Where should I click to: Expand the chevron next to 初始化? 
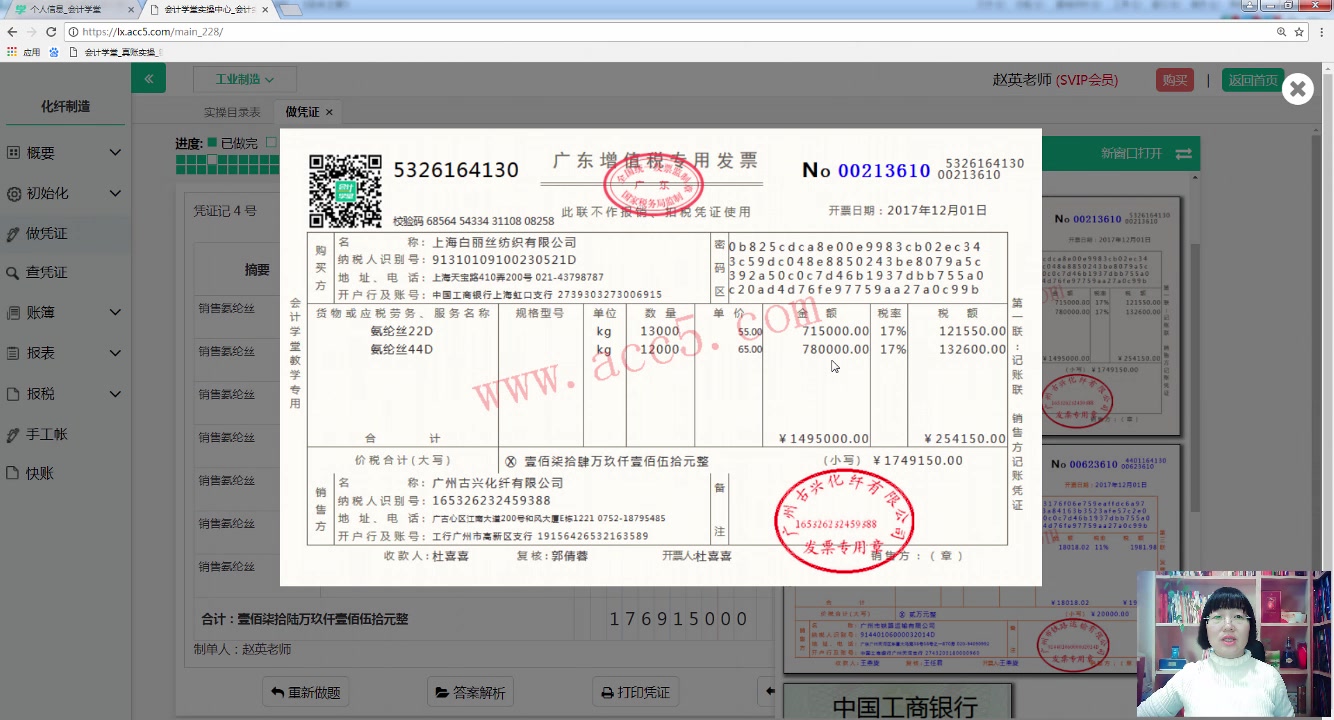(115, 193)
